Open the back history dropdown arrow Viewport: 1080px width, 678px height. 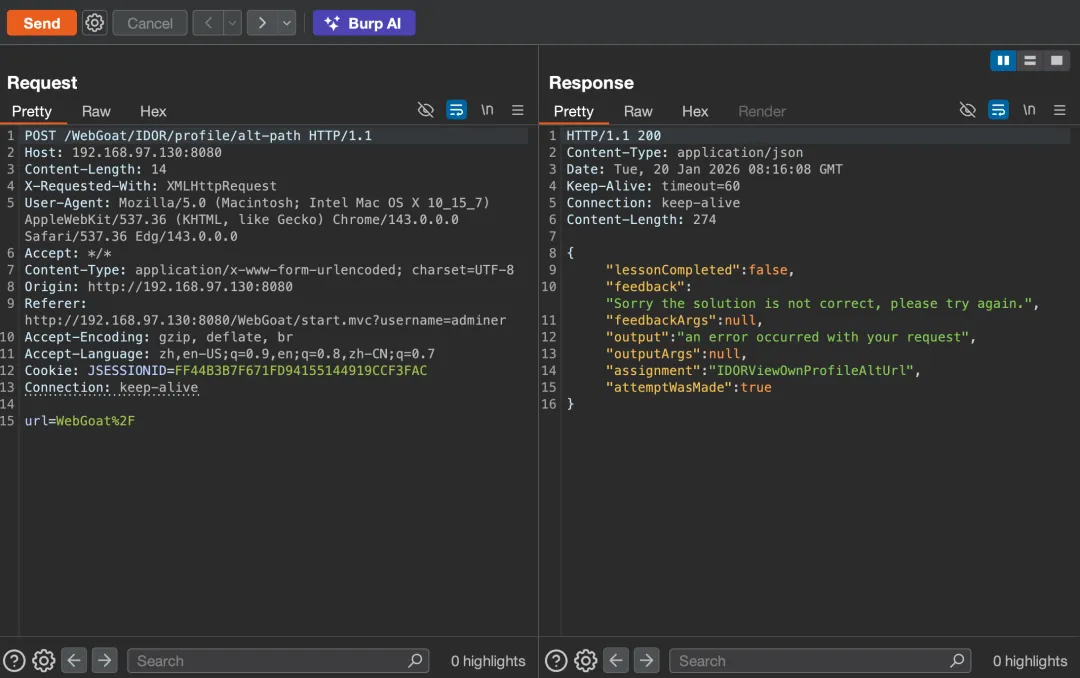click(x=232, y=23)
